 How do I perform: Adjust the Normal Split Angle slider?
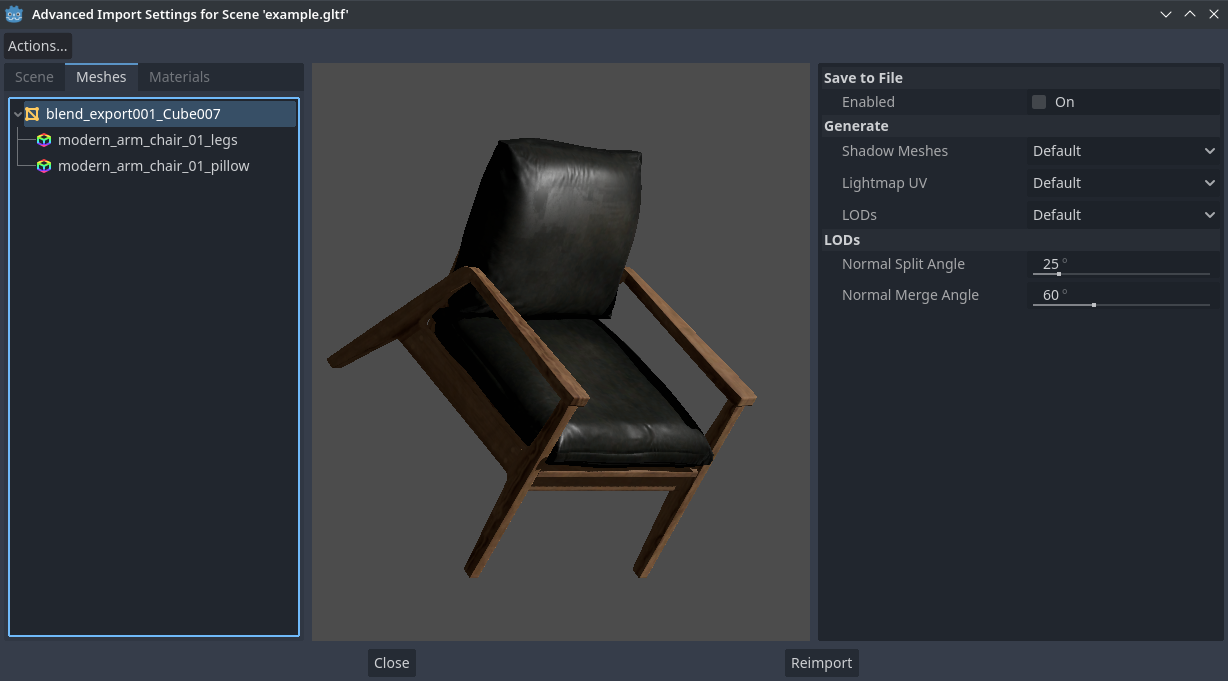point(1059,272)
